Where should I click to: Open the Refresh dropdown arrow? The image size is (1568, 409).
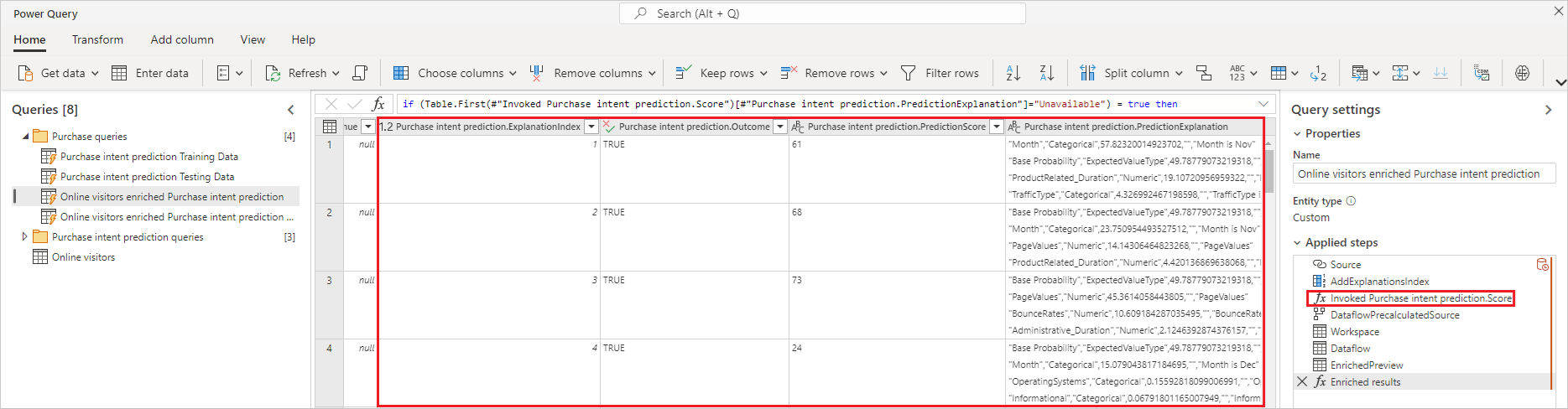336,73
